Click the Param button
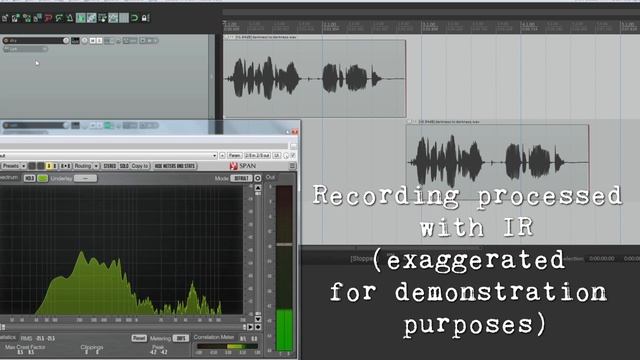This screenshot has height=360, width=640. pos(235,156)
